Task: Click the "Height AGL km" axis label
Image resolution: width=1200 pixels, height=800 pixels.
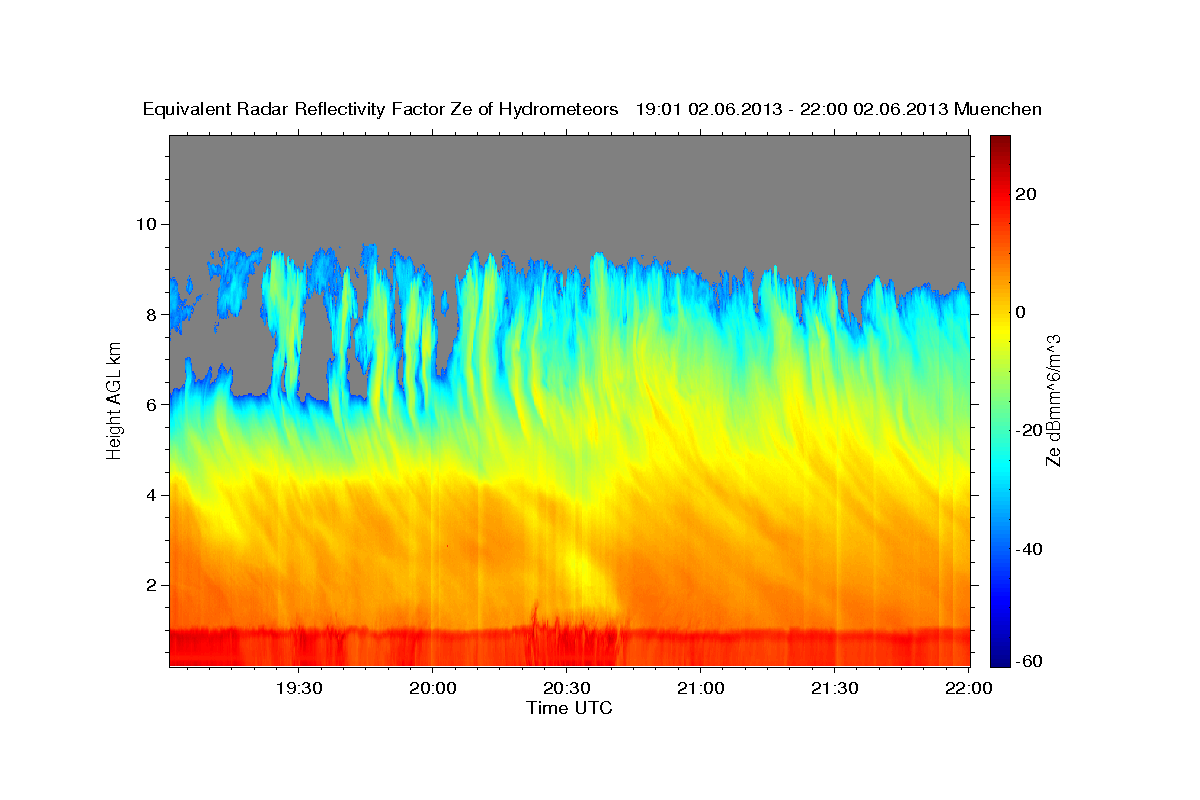Action: [x=114, y=399]
